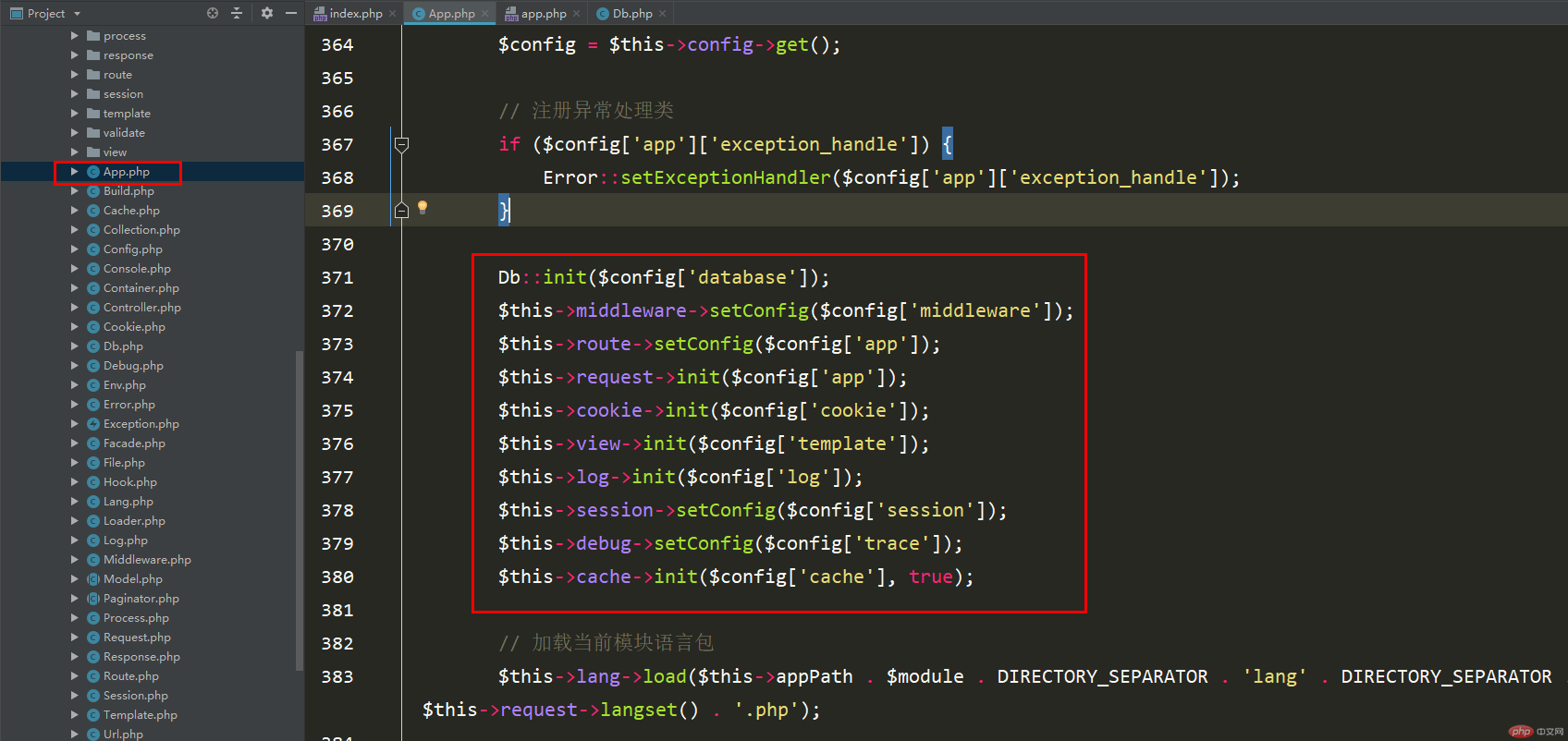This screenshot has width=1568, height=741.
Task: Hide the project tool window
Action: 291,13
